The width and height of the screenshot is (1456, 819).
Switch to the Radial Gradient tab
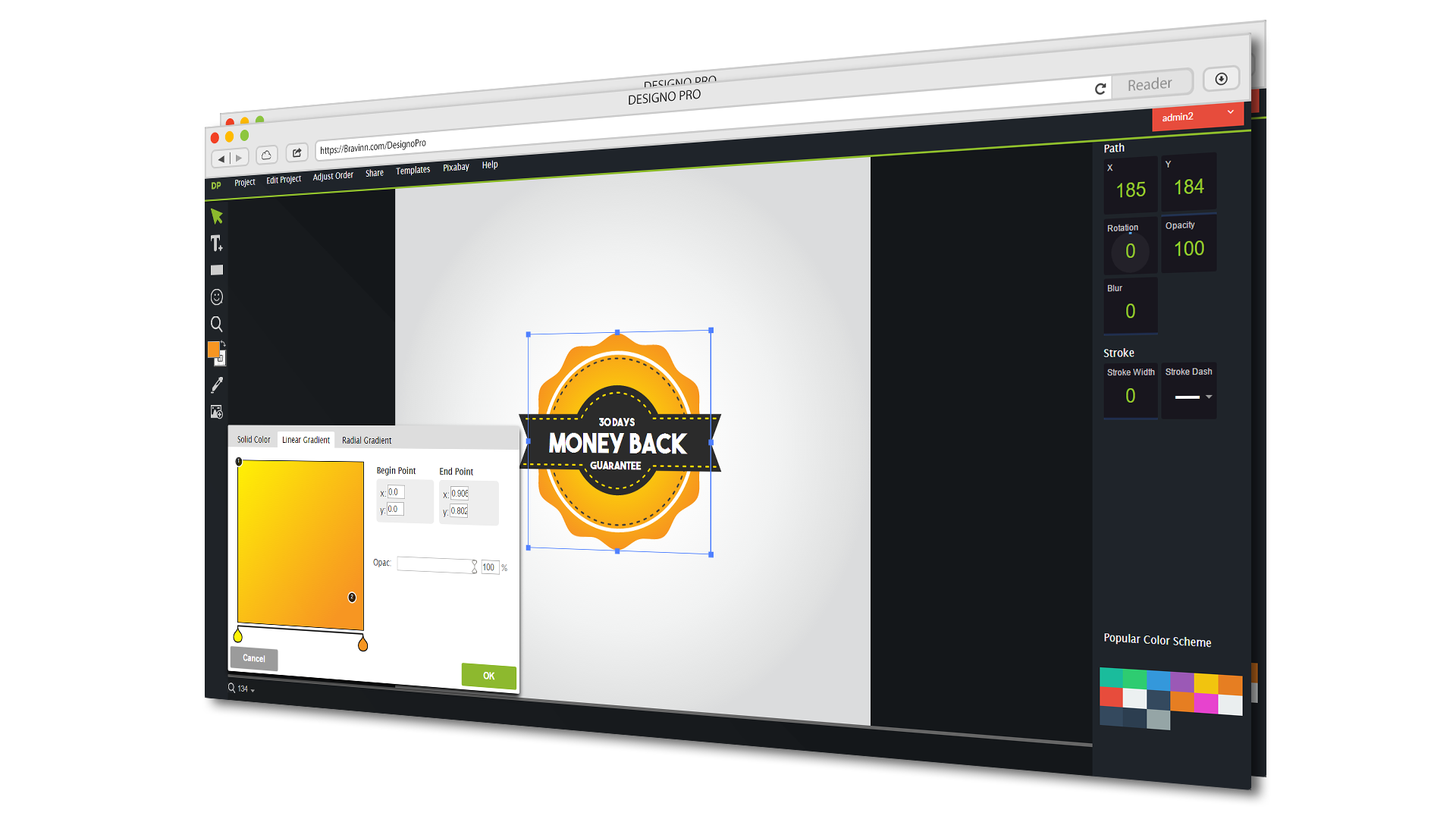pyautogui.click(x=366, y=441)
